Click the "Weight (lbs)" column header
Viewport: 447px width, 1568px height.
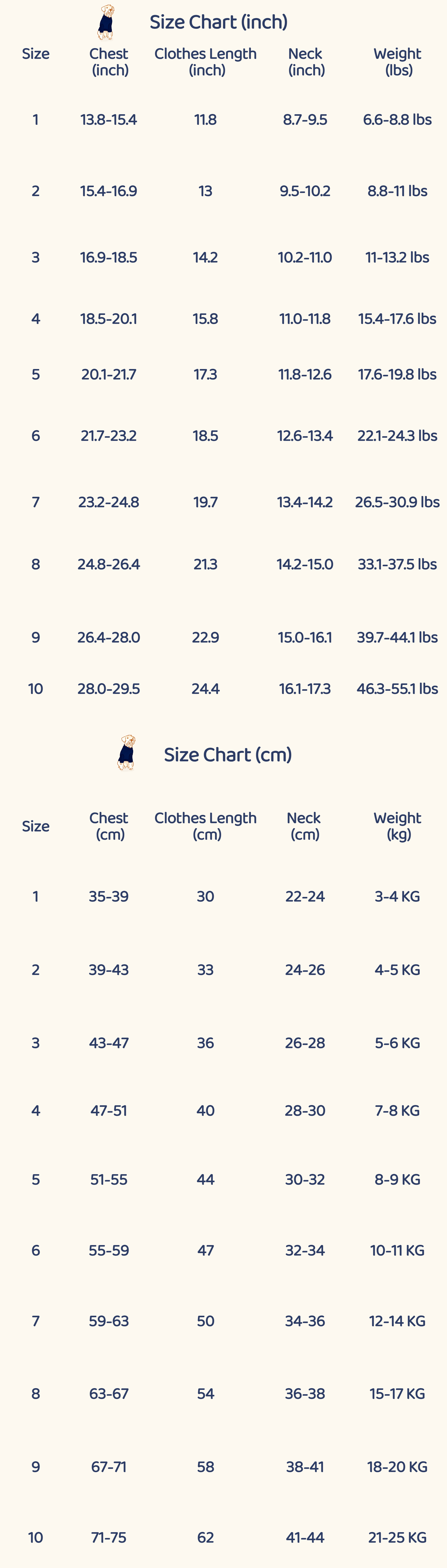(x=398, y=61)
